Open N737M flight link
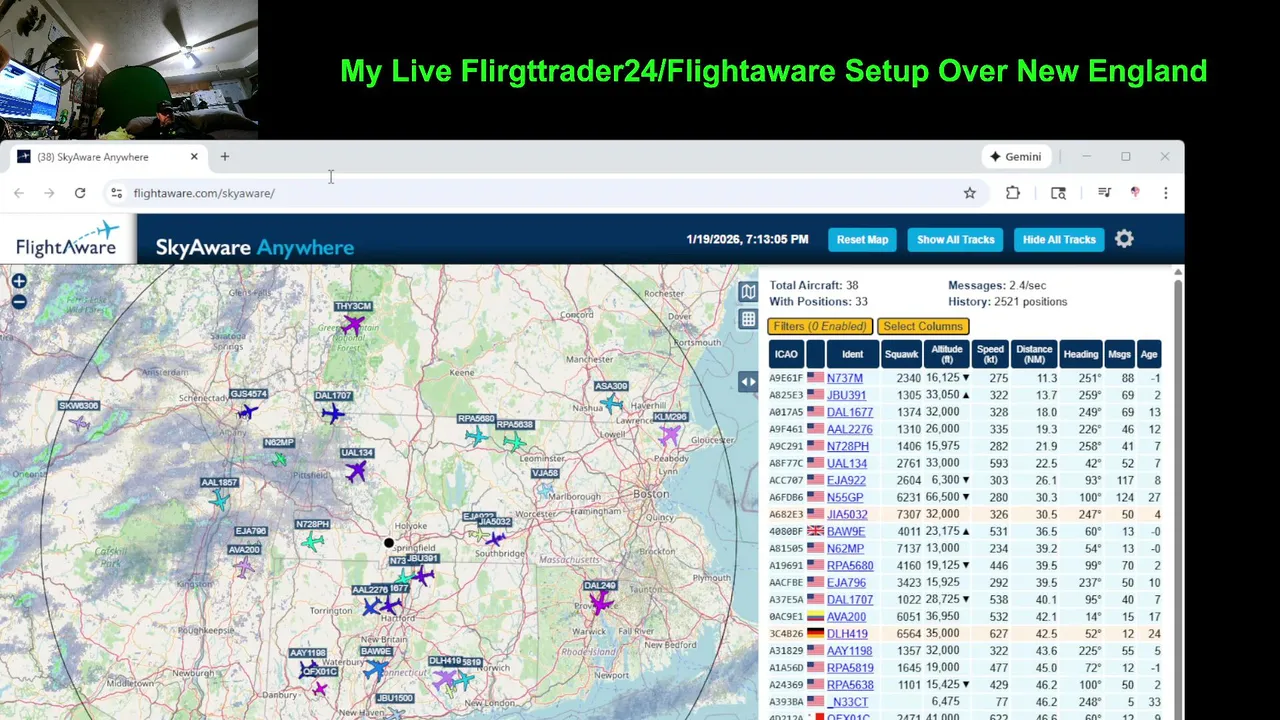 point(844,378)
